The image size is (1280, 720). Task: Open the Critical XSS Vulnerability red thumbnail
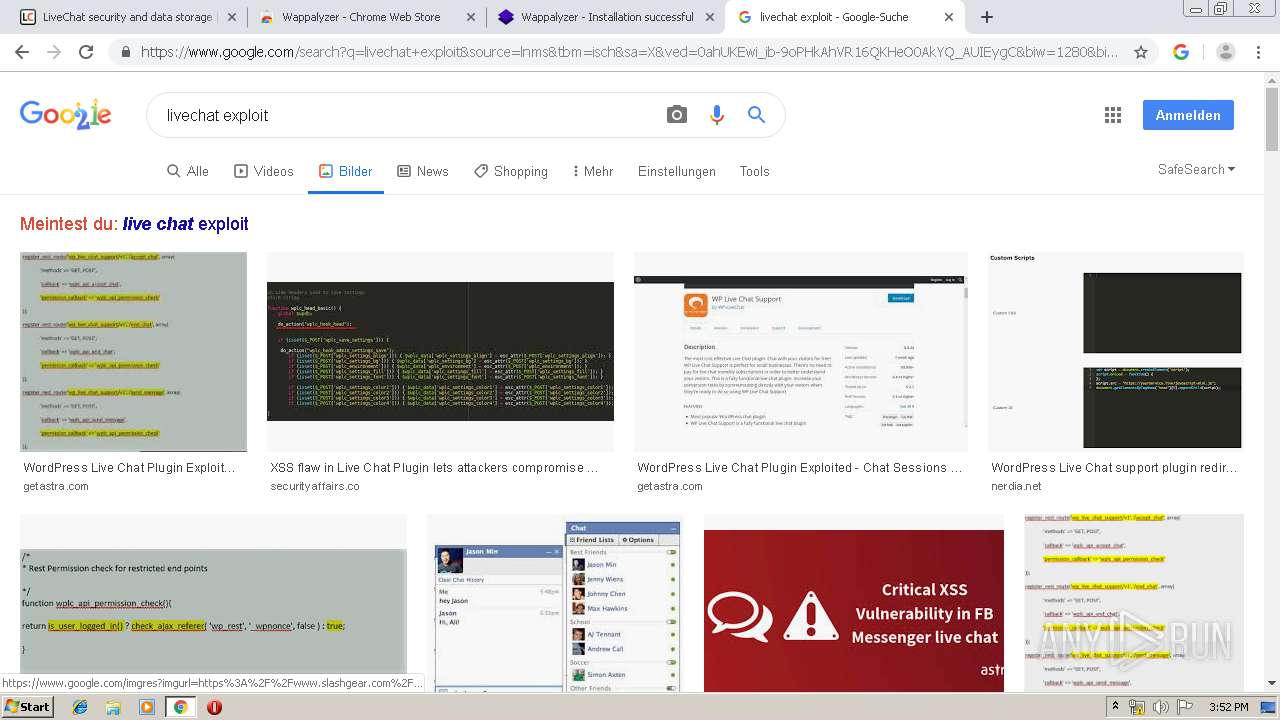(x=854, y=610)
